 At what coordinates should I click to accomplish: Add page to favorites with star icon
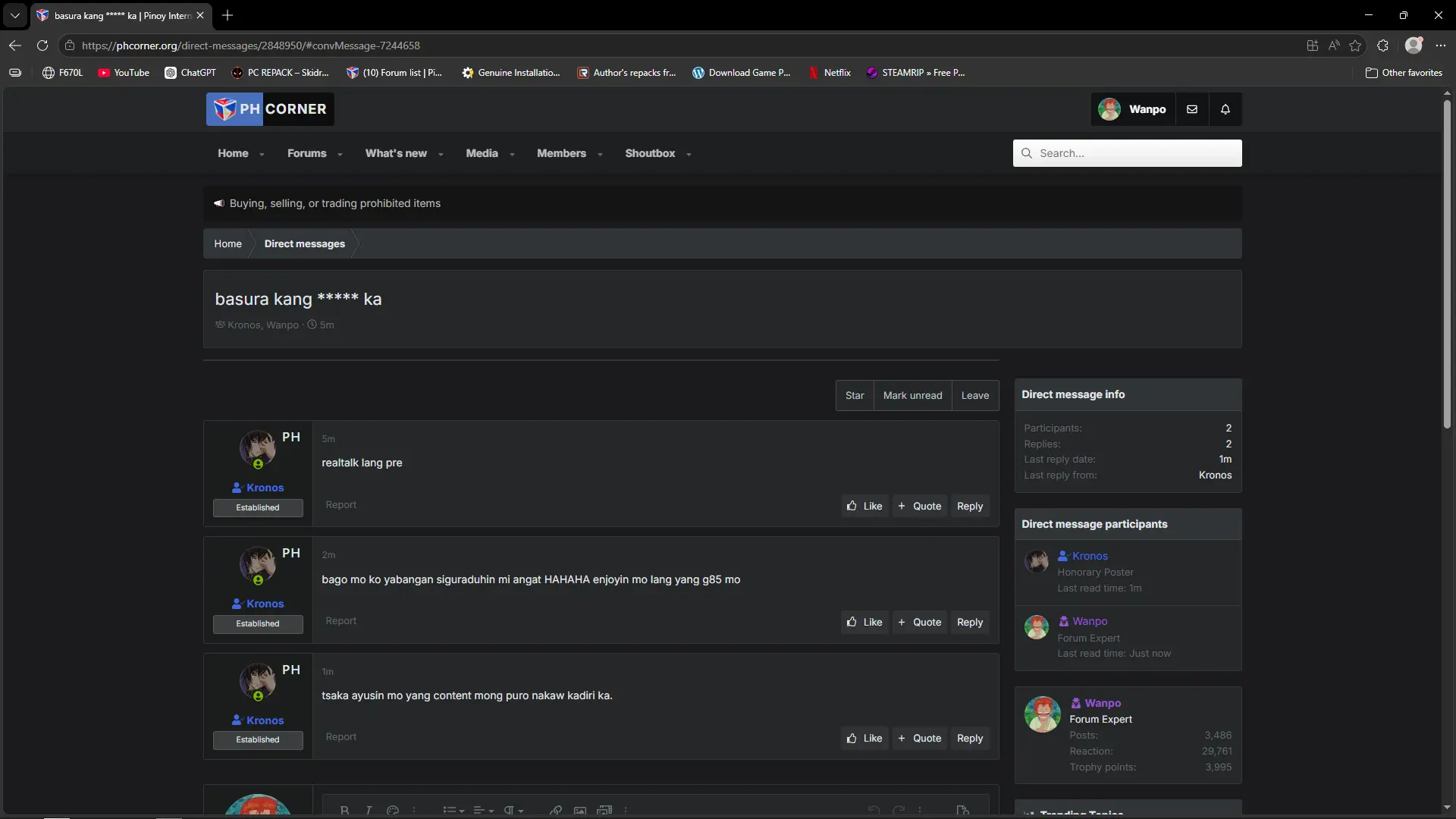[x=1355, y=45]
